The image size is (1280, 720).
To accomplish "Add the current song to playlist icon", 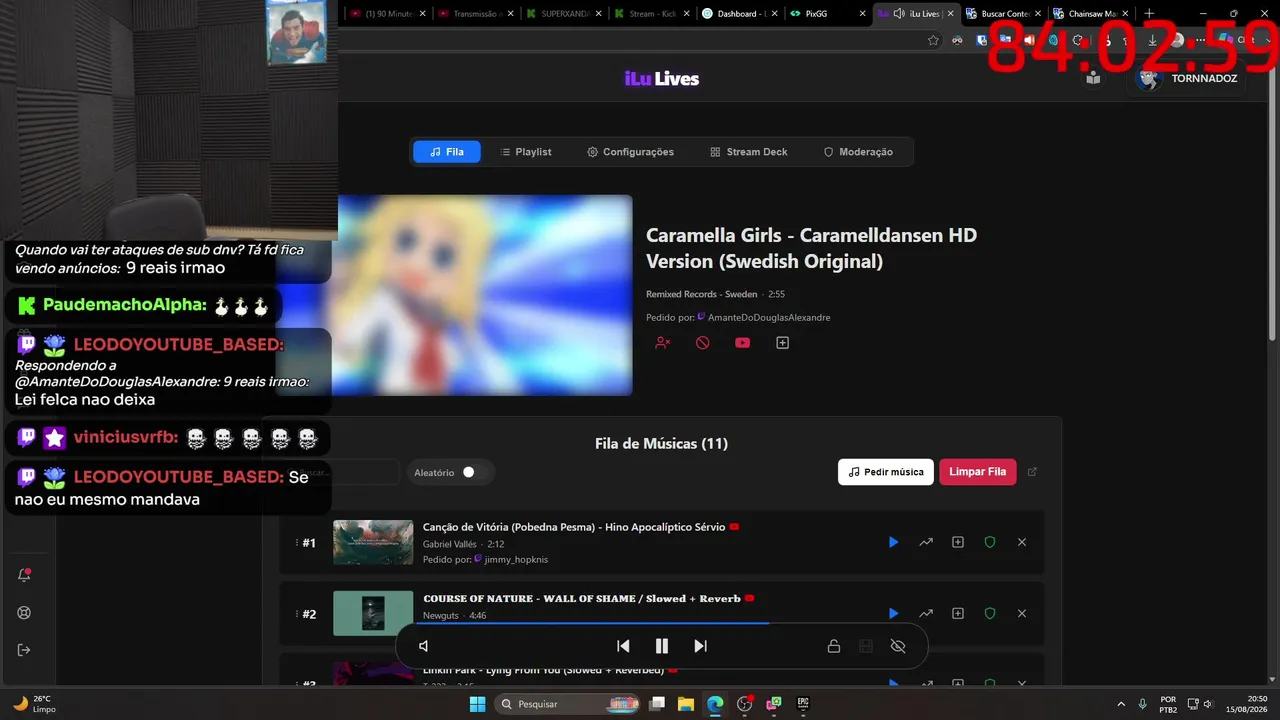I will coord(782,343).
